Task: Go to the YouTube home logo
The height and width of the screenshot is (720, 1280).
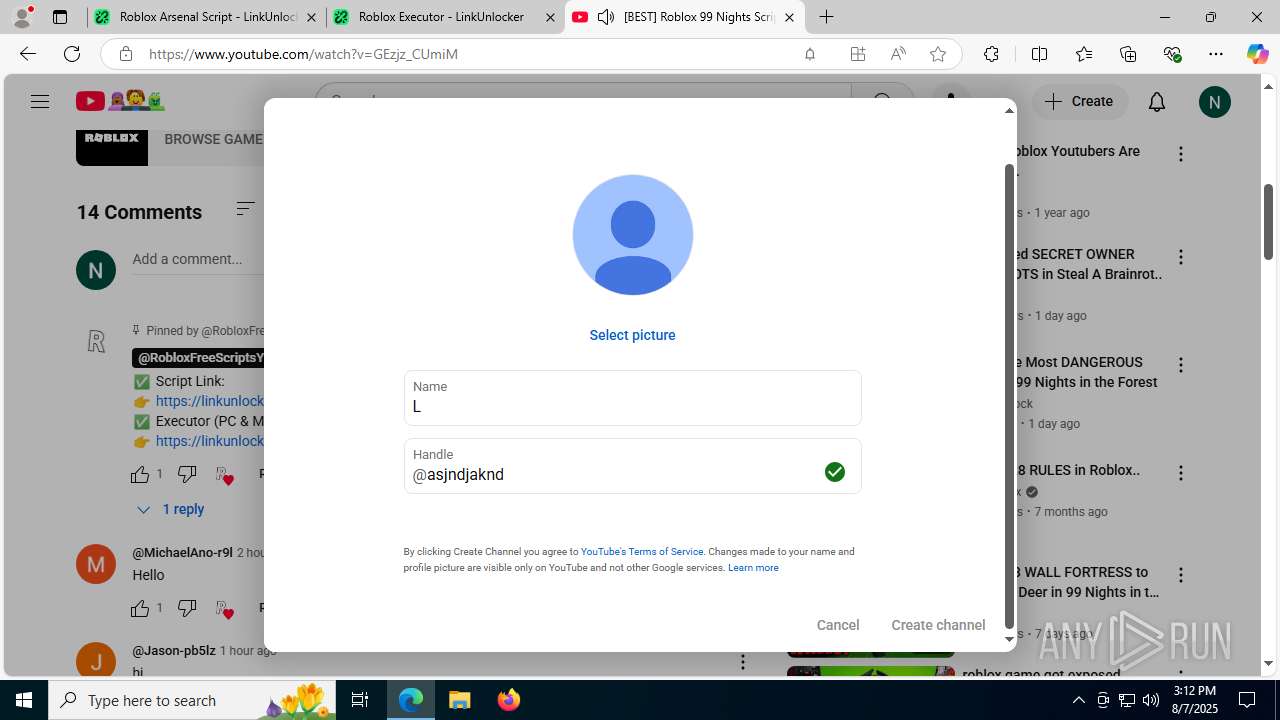Action: click(120, 101)
